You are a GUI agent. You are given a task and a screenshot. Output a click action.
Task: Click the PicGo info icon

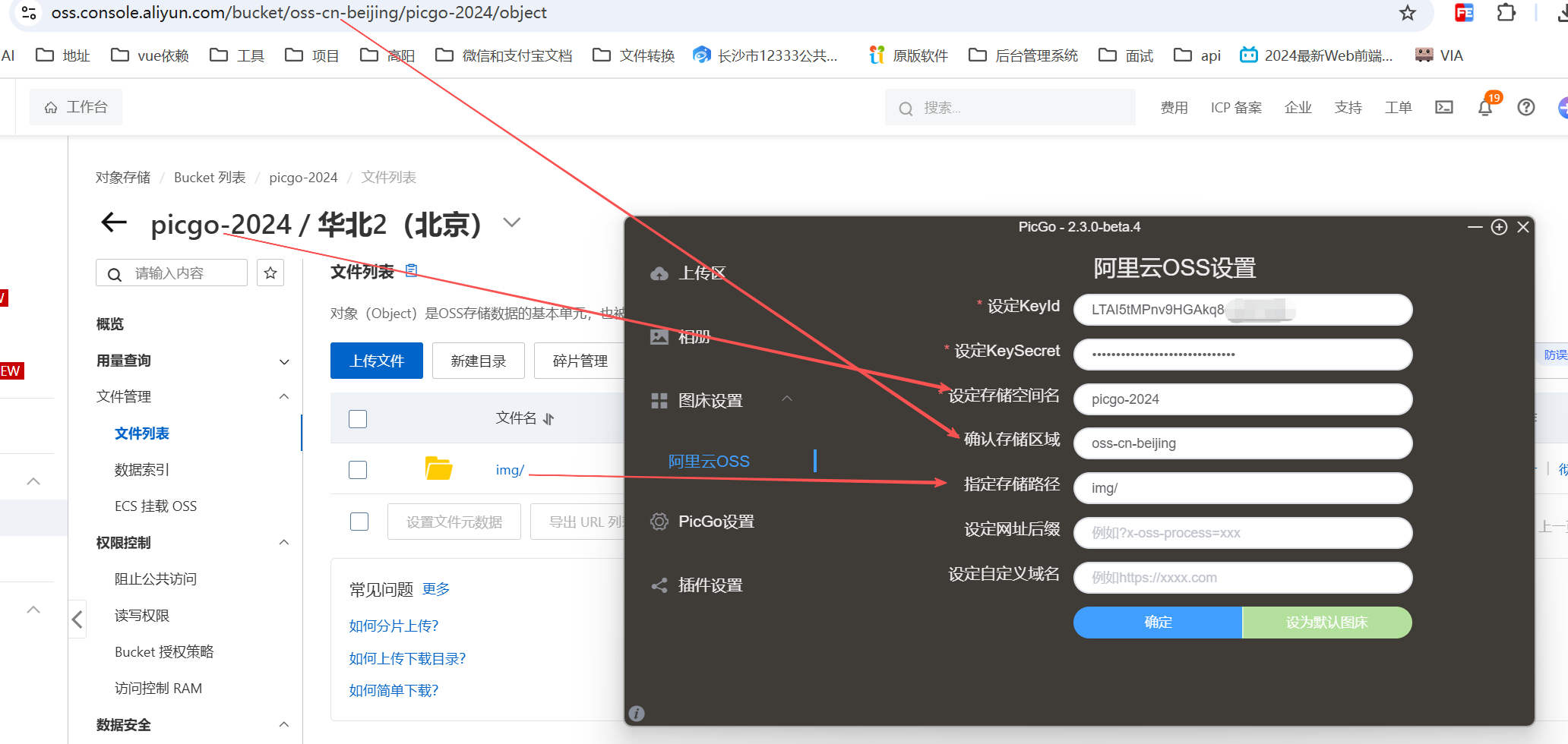point(637,714)
